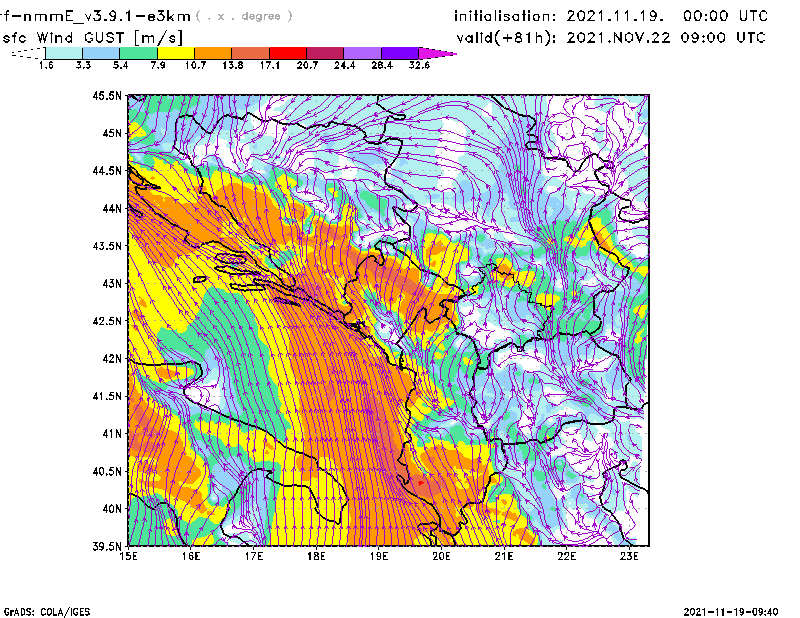Click the longitude label "19E"
800x618 pixels.
(379, 556)
